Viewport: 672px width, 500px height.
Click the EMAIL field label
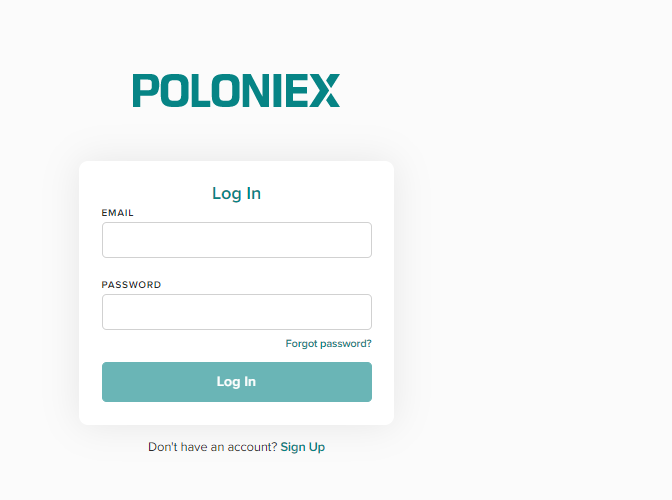(x=117, y=213)
